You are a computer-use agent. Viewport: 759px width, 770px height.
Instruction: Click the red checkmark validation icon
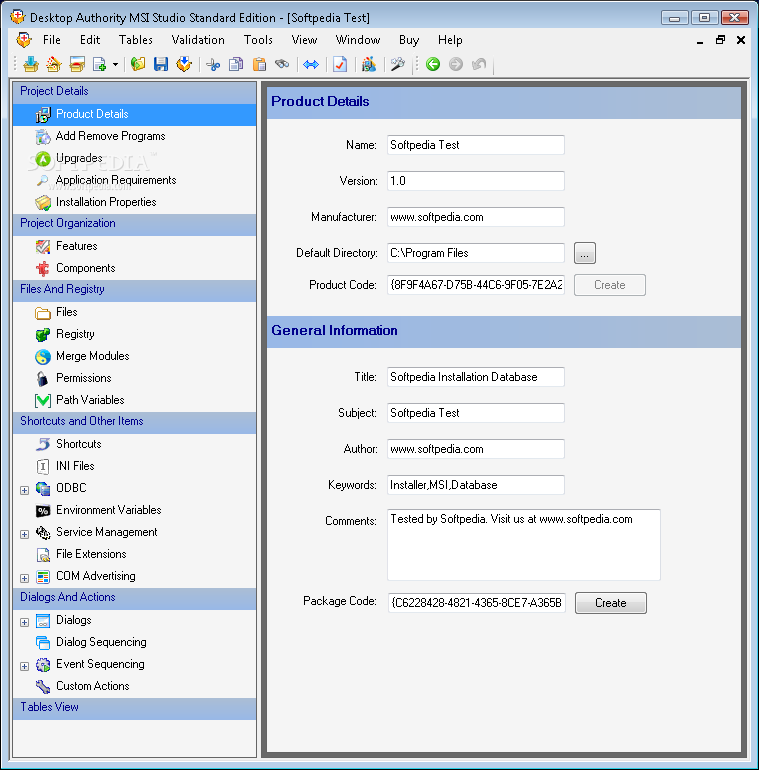[x=340, y=64]
